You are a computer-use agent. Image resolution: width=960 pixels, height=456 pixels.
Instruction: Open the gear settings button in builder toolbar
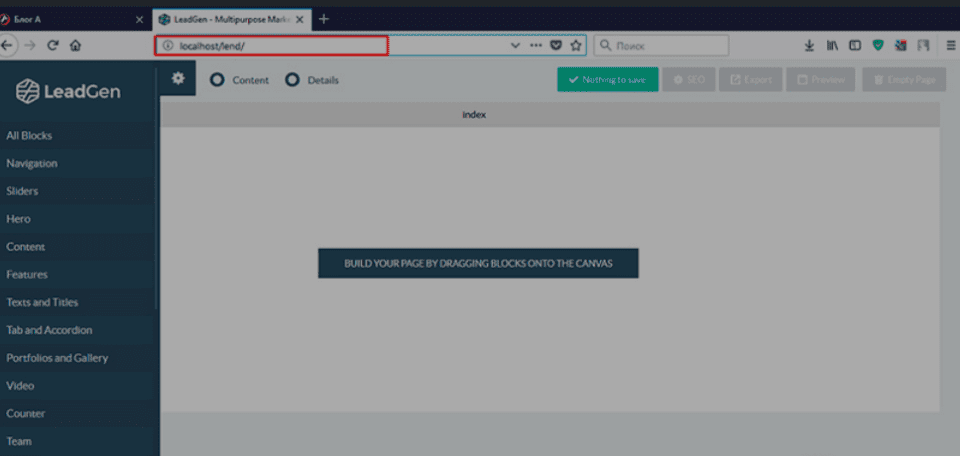click(178, 79)
